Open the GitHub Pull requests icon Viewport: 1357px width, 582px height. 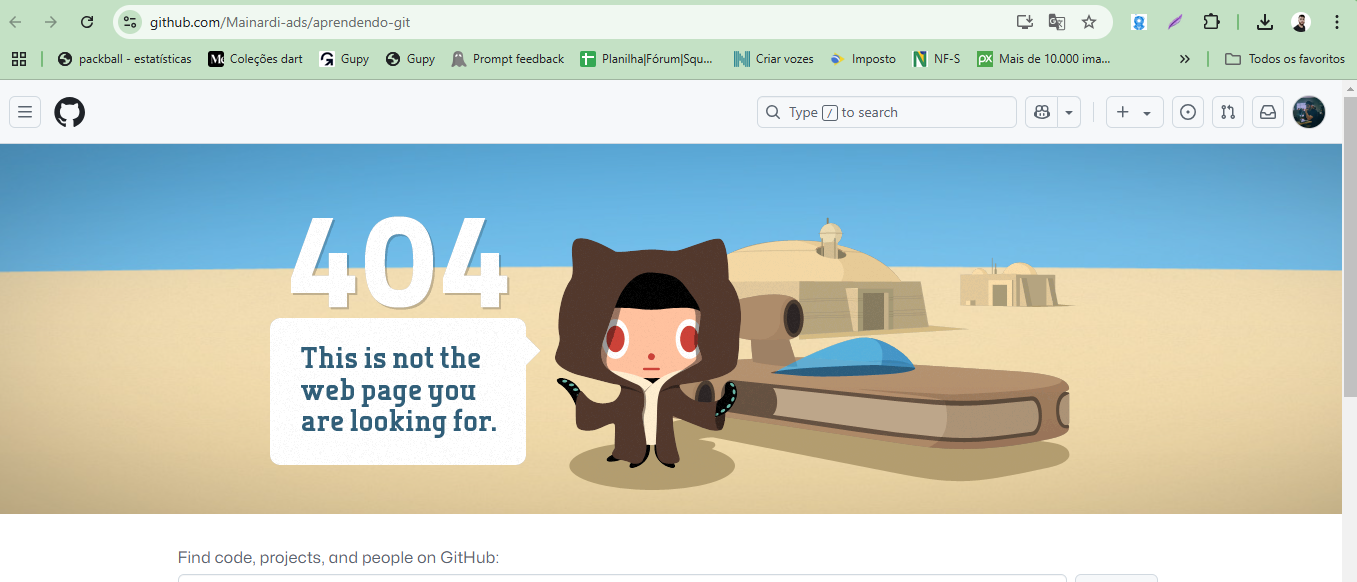(1227, 112)
